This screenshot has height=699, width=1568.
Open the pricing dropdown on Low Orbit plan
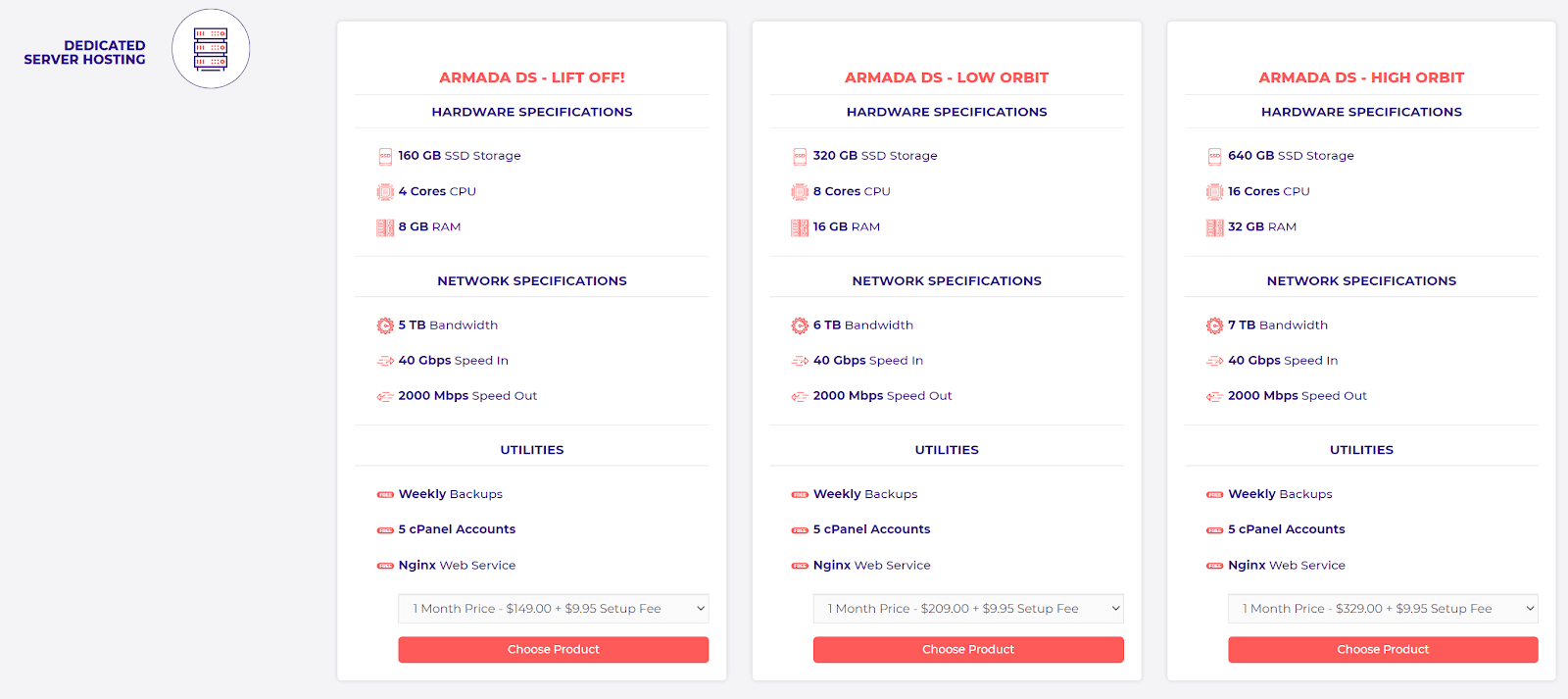click(x=967, y=608)
